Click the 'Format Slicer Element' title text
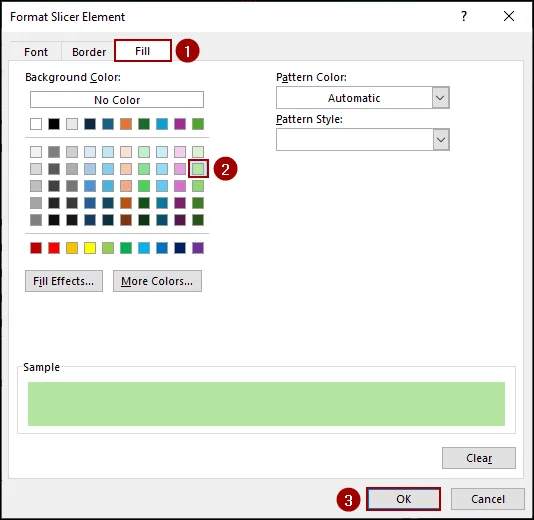Image resolution: width=534 pixels, height=520 pixels. tap(67, 17)
